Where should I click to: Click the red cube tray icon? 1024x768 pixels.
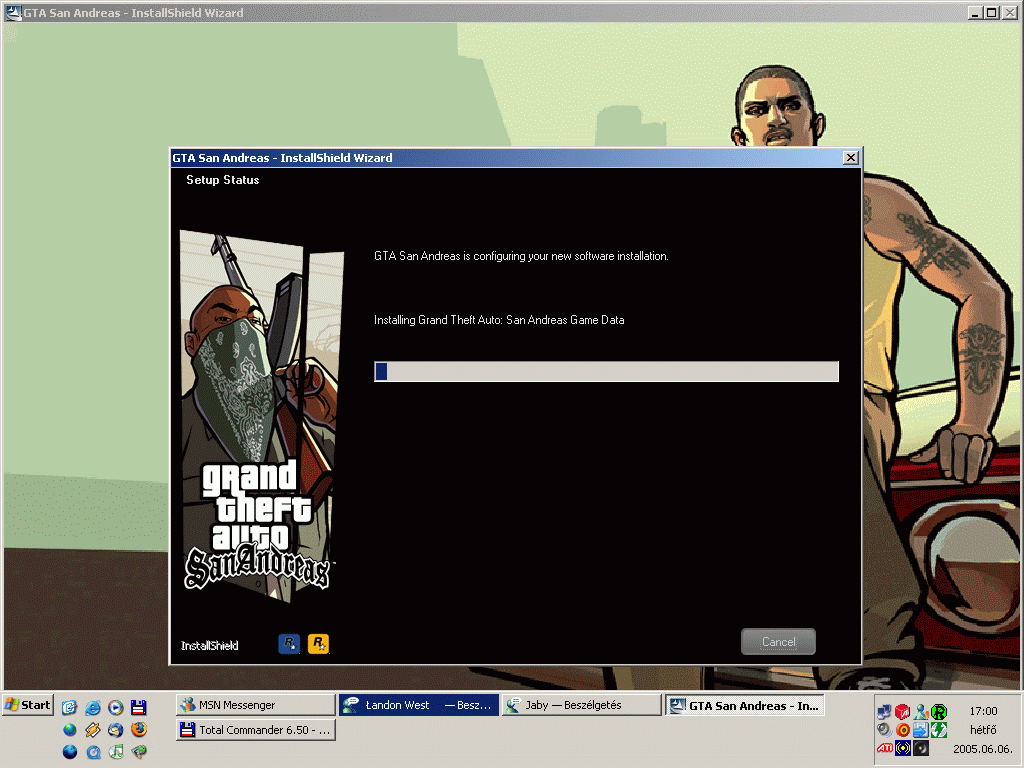click(903, 712)
